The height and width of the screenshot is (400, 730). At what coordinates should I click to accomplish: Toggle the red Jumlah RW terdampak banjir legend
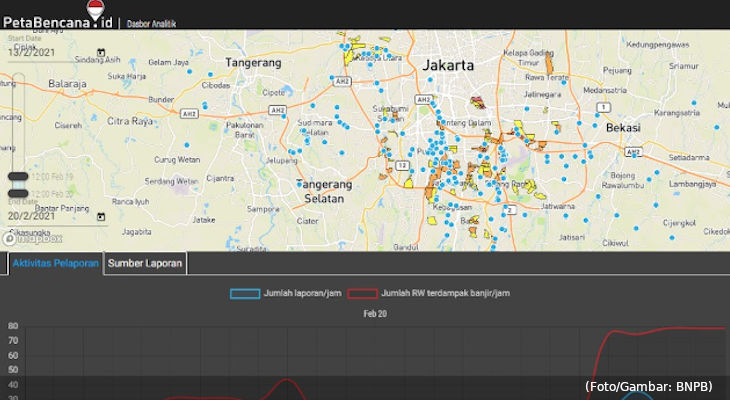point(362,294)
